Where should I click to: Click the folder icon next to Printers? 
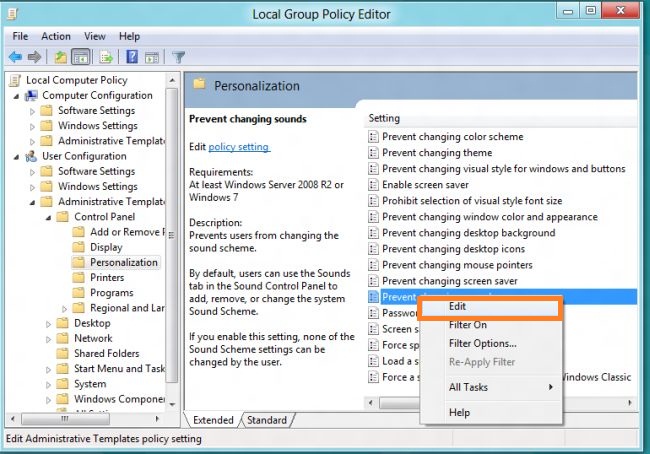coord(78,277)
